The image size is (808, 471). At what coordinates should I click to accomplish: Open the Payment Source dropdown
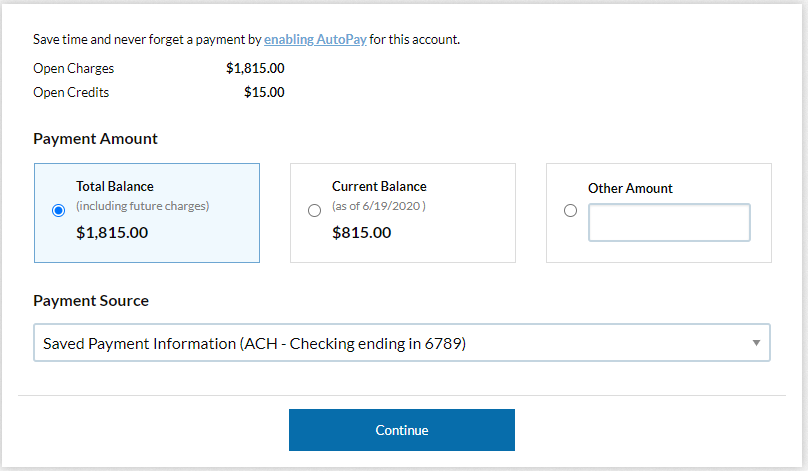tap(401, 343)
